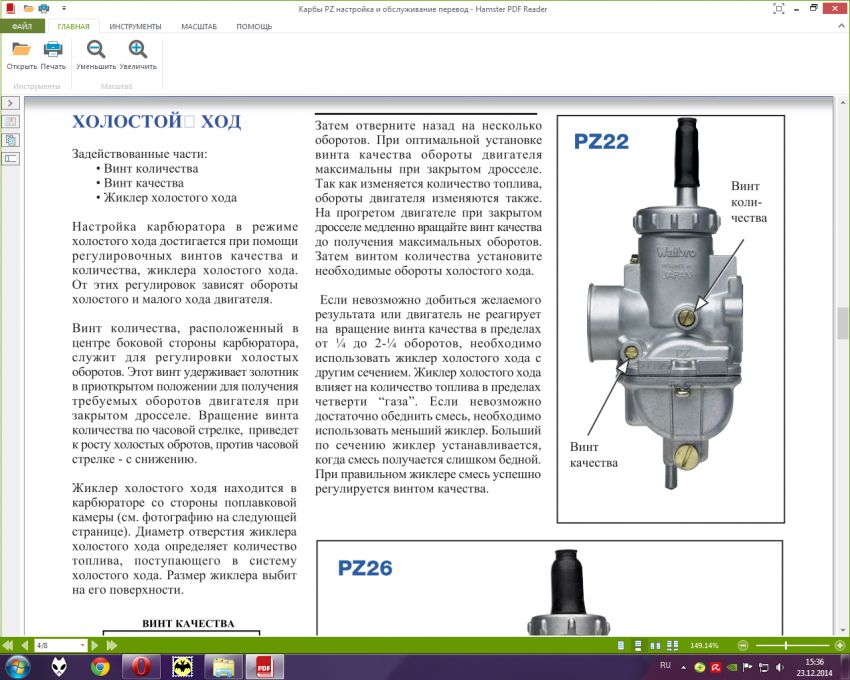The image size is (850, 680).
Task: Click scrollbar up arrow of document
Action: click(842, 102)
